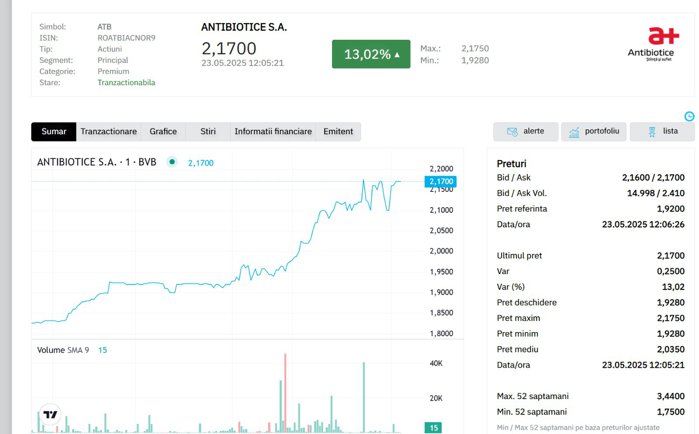Click the header Max. value 2,1750
The image size is (699, 434).
coord(475,48)
